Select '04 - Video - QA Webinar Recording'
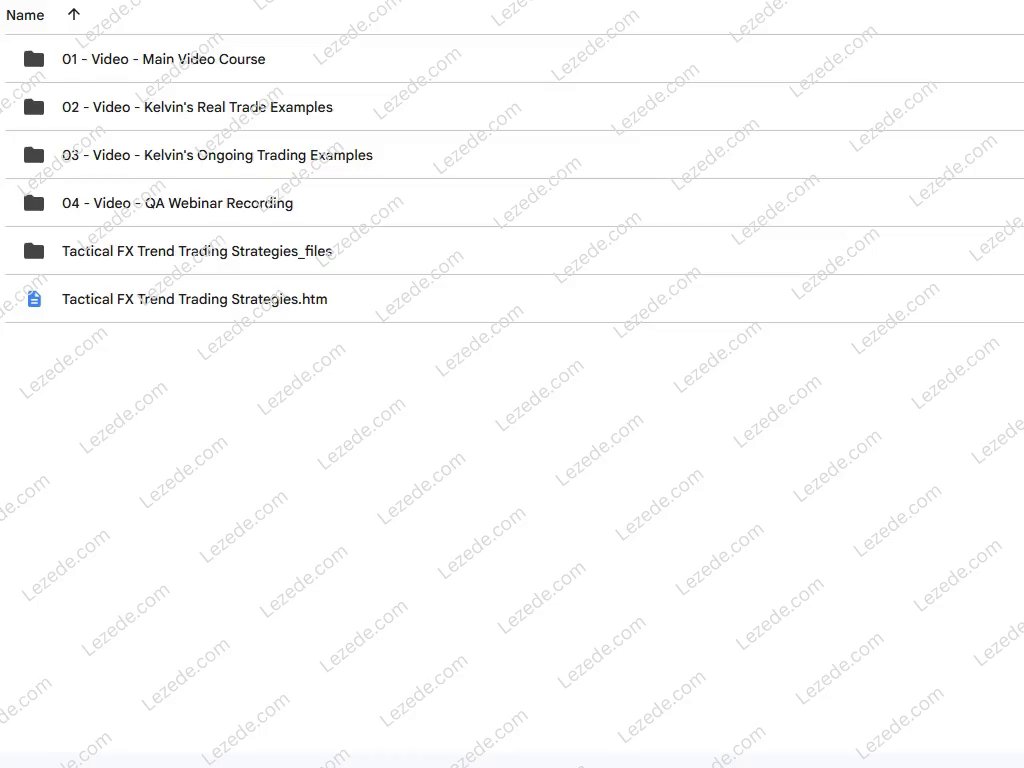Viewport: 1024px width, 768px height. (x=178, y=203)
